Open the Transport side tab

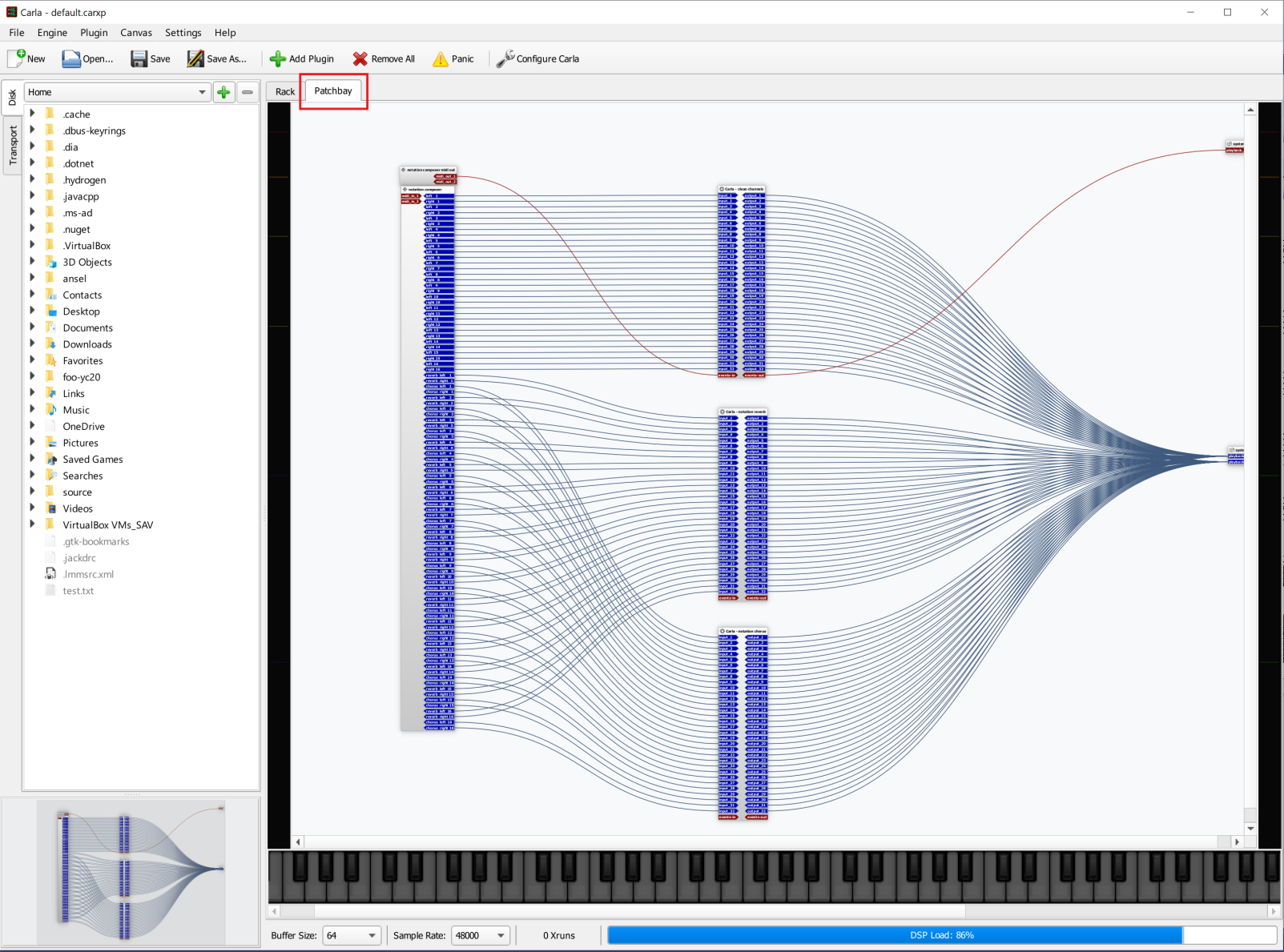point(13,146)
